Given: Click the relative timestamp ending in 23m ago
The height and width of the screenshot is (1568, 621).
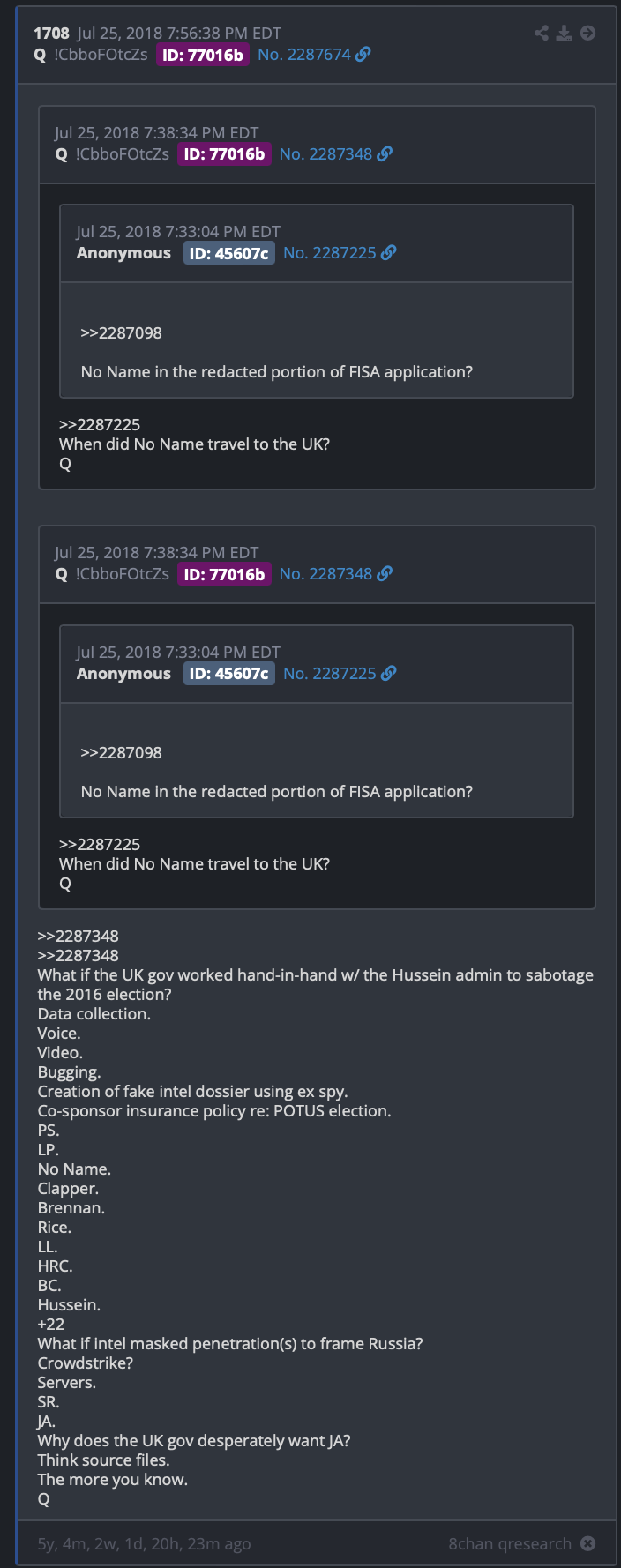Looking at the screenshot, I should click(144, 1544).
